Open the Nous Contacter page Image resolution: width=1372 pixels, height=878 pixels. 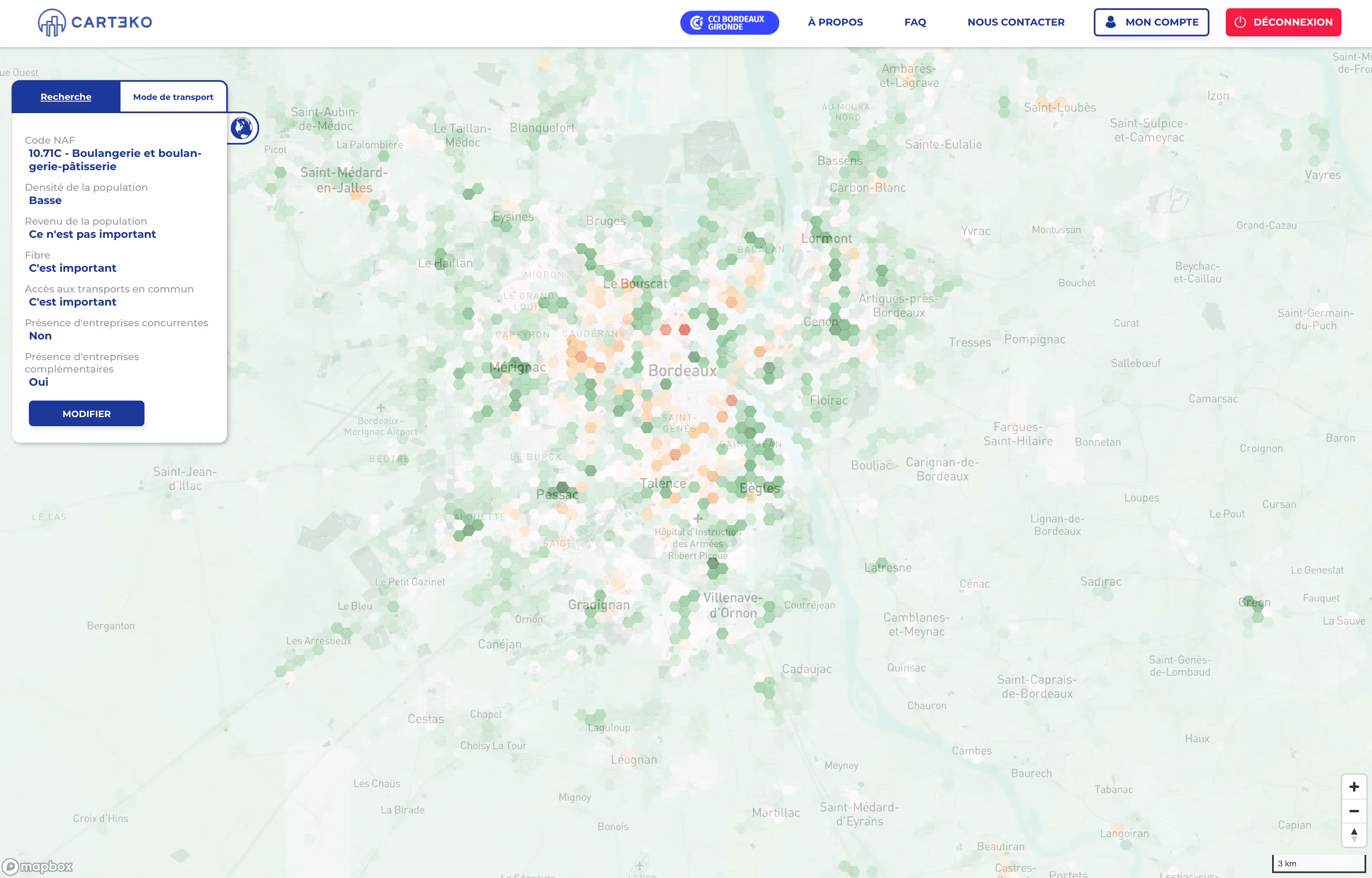(x=1015, y=22)
